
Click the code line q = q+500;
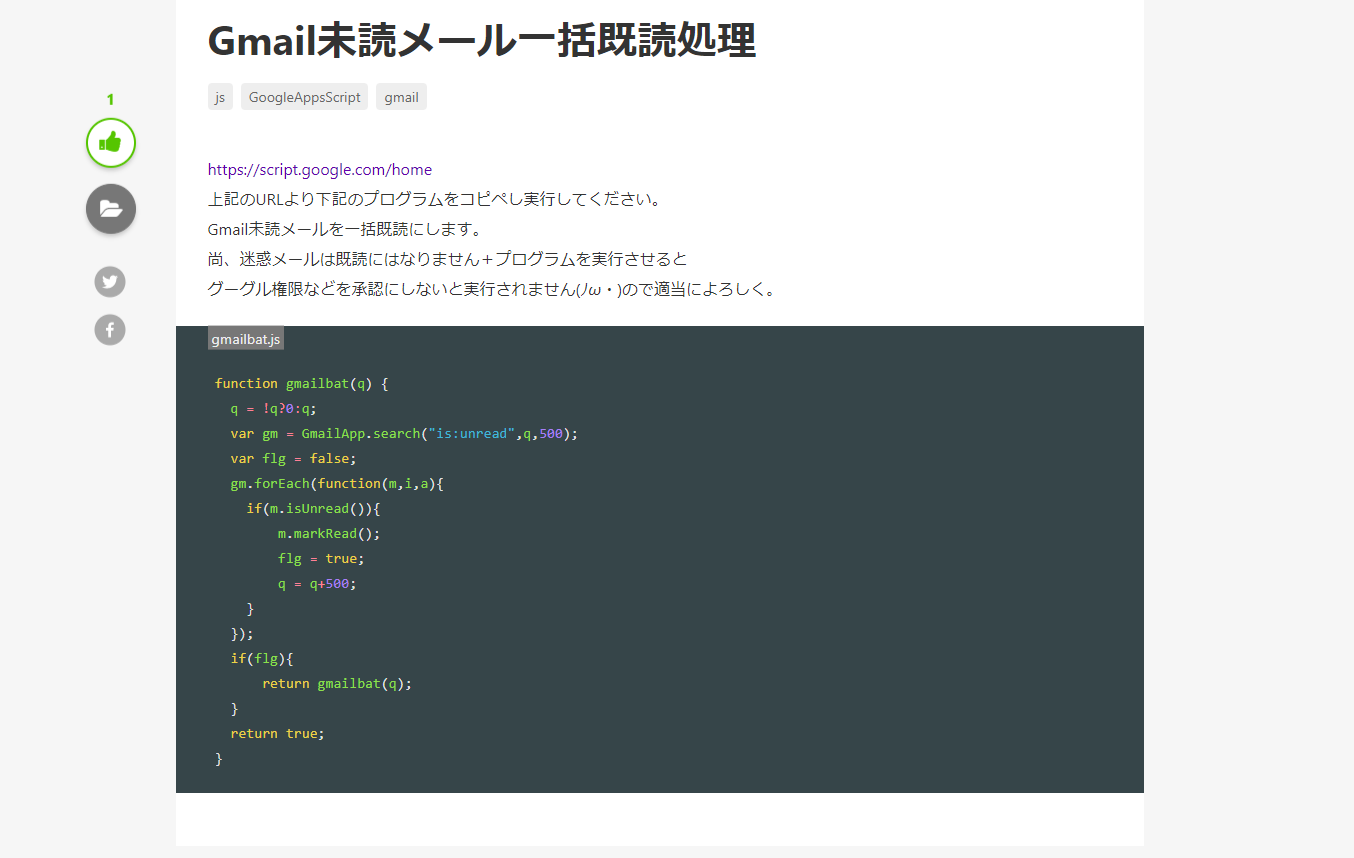click(317, 584)
